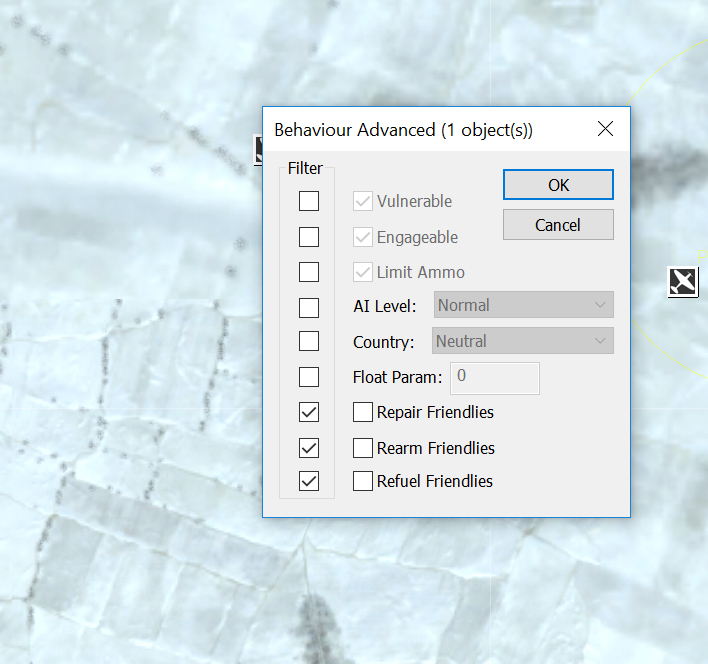708x664 pixels.
Task: Open the Country dropdown showing Neutral
Action: [x=522, y=340]
